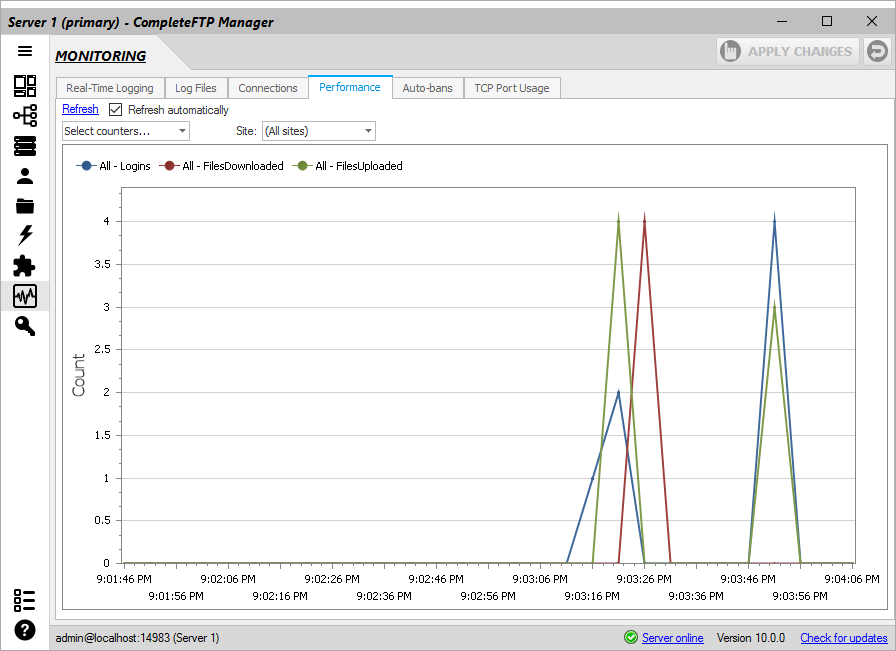Click the red FilesDownloaded peak on chart
This screenshot has height=651, width=896.
coord(645,221)
